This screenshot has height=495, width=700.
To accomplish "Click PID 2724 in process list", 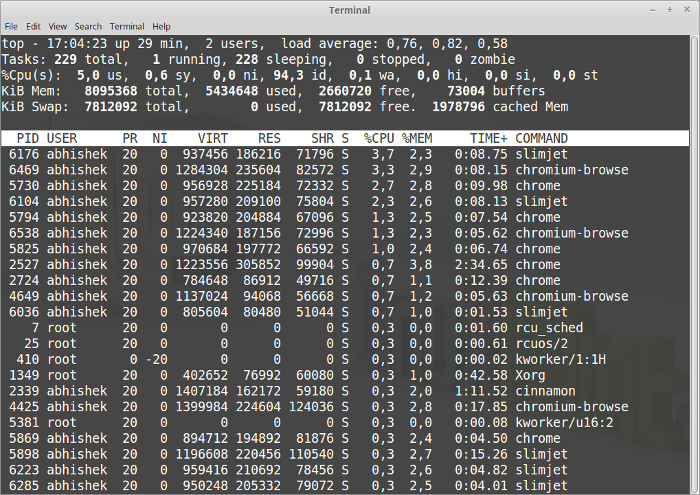I will point(24,280).
